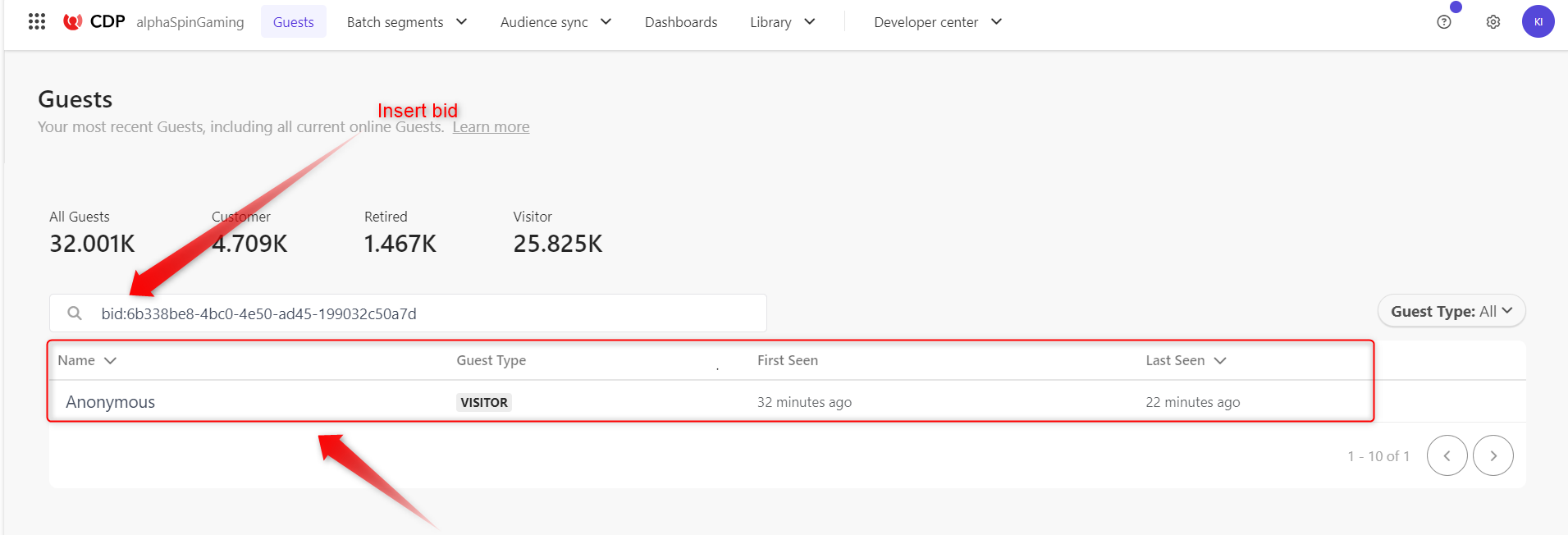The width and height of the screenshot is (1568, 535).
Task: Open the app launcher grid icon
Action: pyautogui.click(x=36, y=21)
